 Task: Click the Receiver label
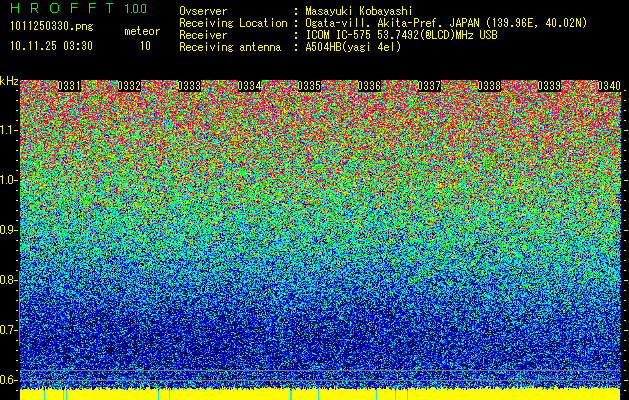click(203, 35)
